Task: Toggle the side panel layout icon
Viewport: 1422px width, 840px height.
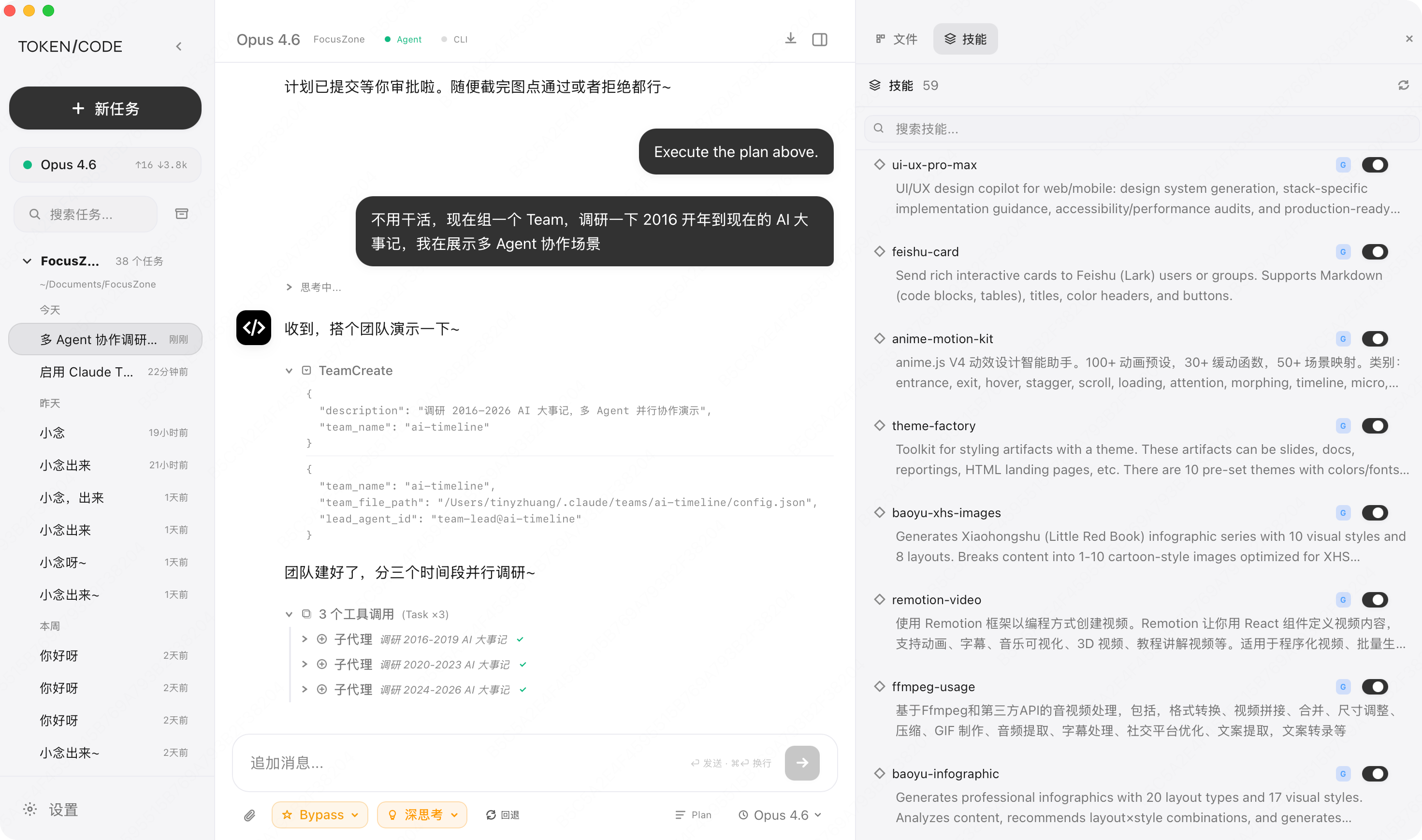Action: (x=819, y=39)
